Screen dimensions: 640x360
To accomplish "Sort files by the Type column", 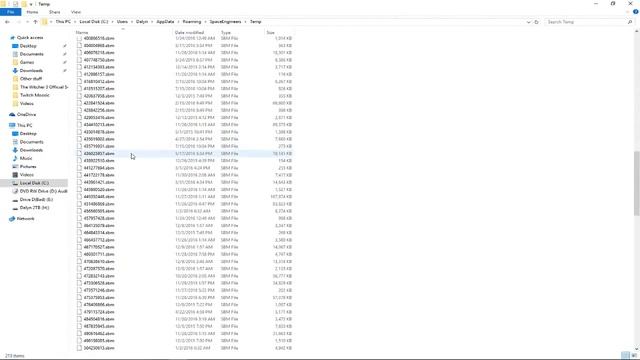I will (226, 32).
